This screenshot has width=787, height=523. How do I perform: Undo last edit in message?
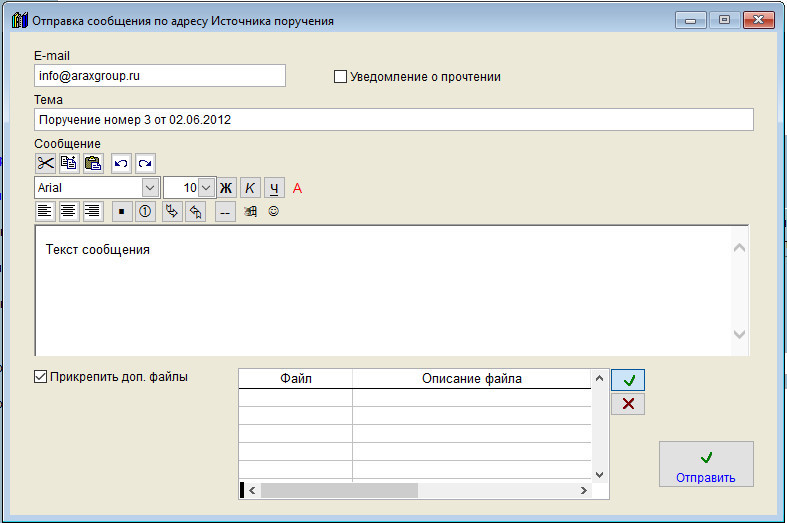point(121,163)
